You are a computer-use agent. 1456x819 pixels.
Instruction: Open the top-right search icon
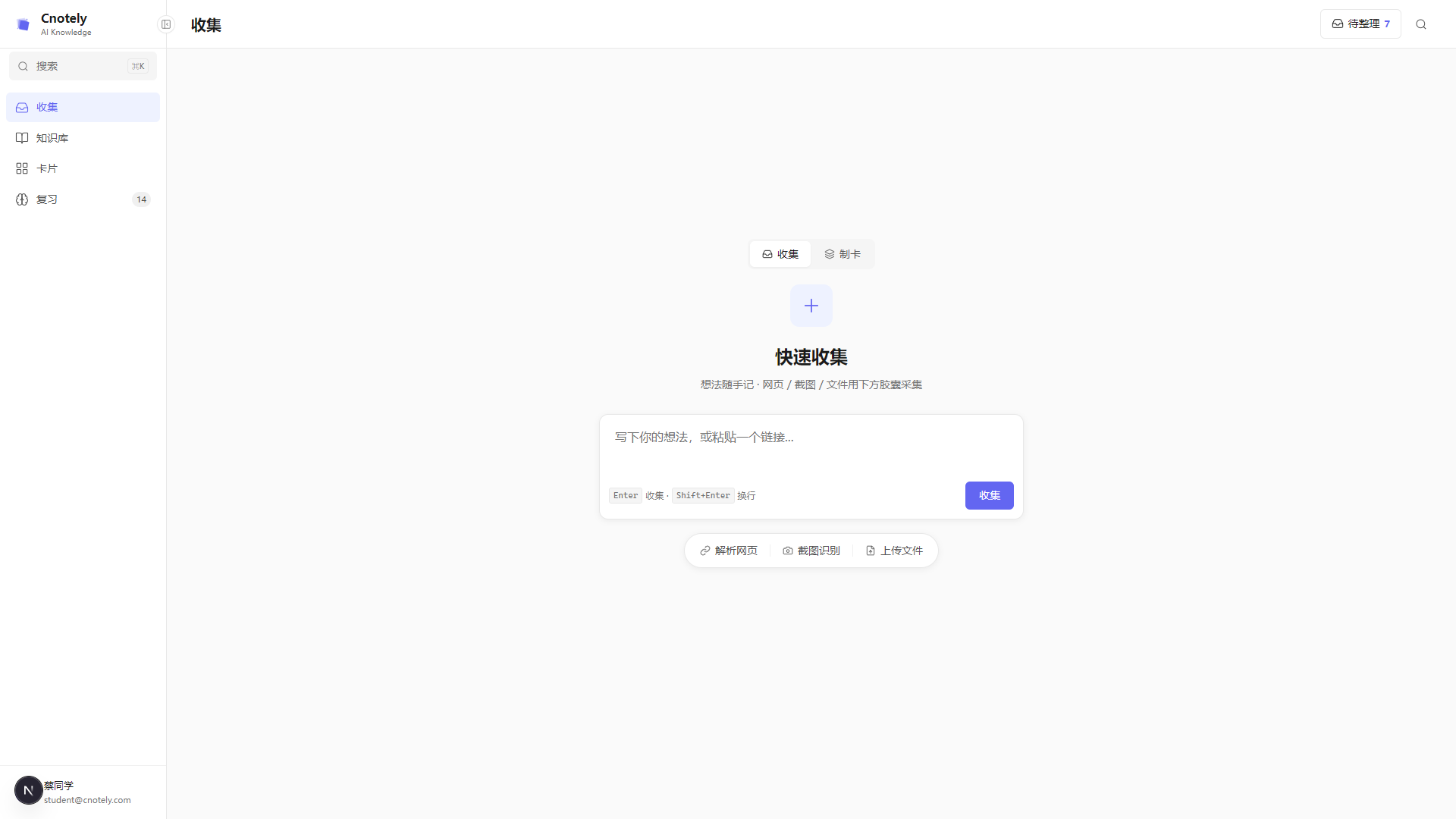click(1421, 24)
